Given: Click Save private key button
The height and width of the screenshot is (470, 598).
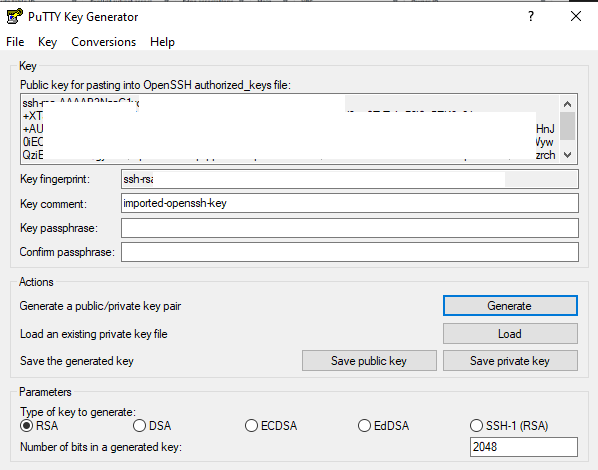Looking at the screenshot, I should point(510,361).
